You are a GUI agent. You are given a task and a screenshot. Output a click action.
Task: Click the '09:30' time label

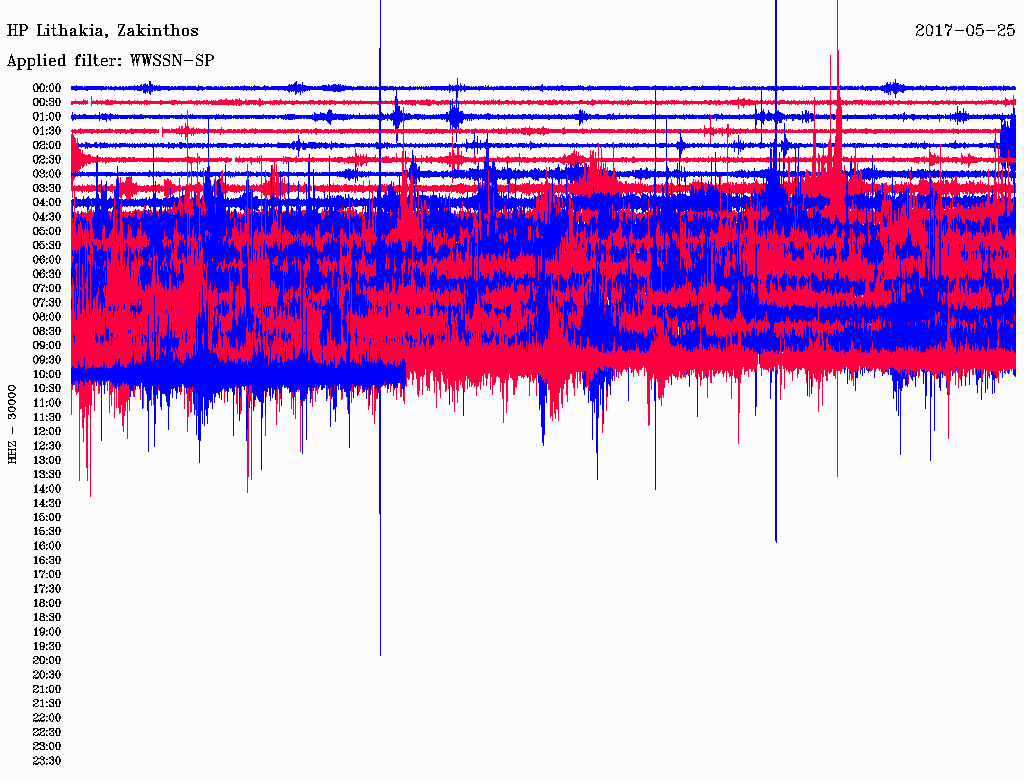point(47,360)
